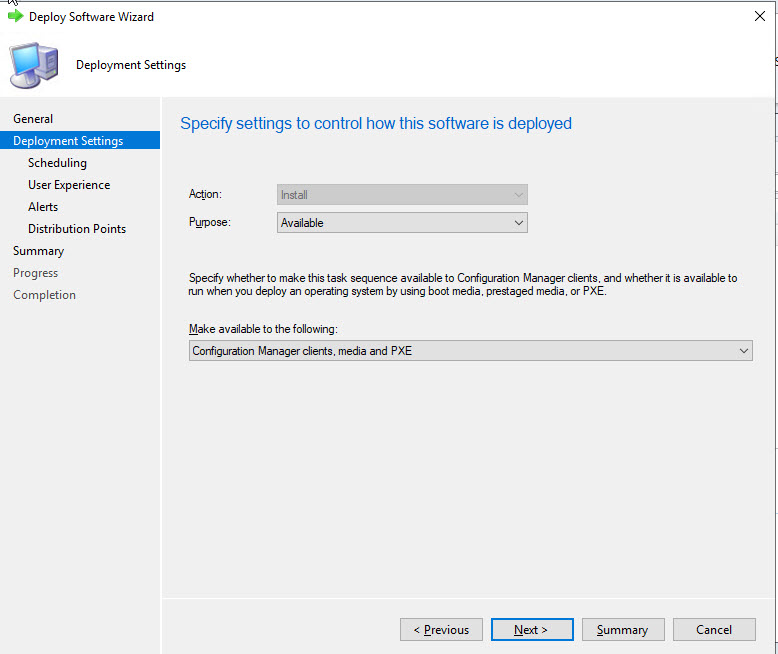778x654 pixels.
Task: Click the green arrow wizard icon in title bar
Action: 15,16
